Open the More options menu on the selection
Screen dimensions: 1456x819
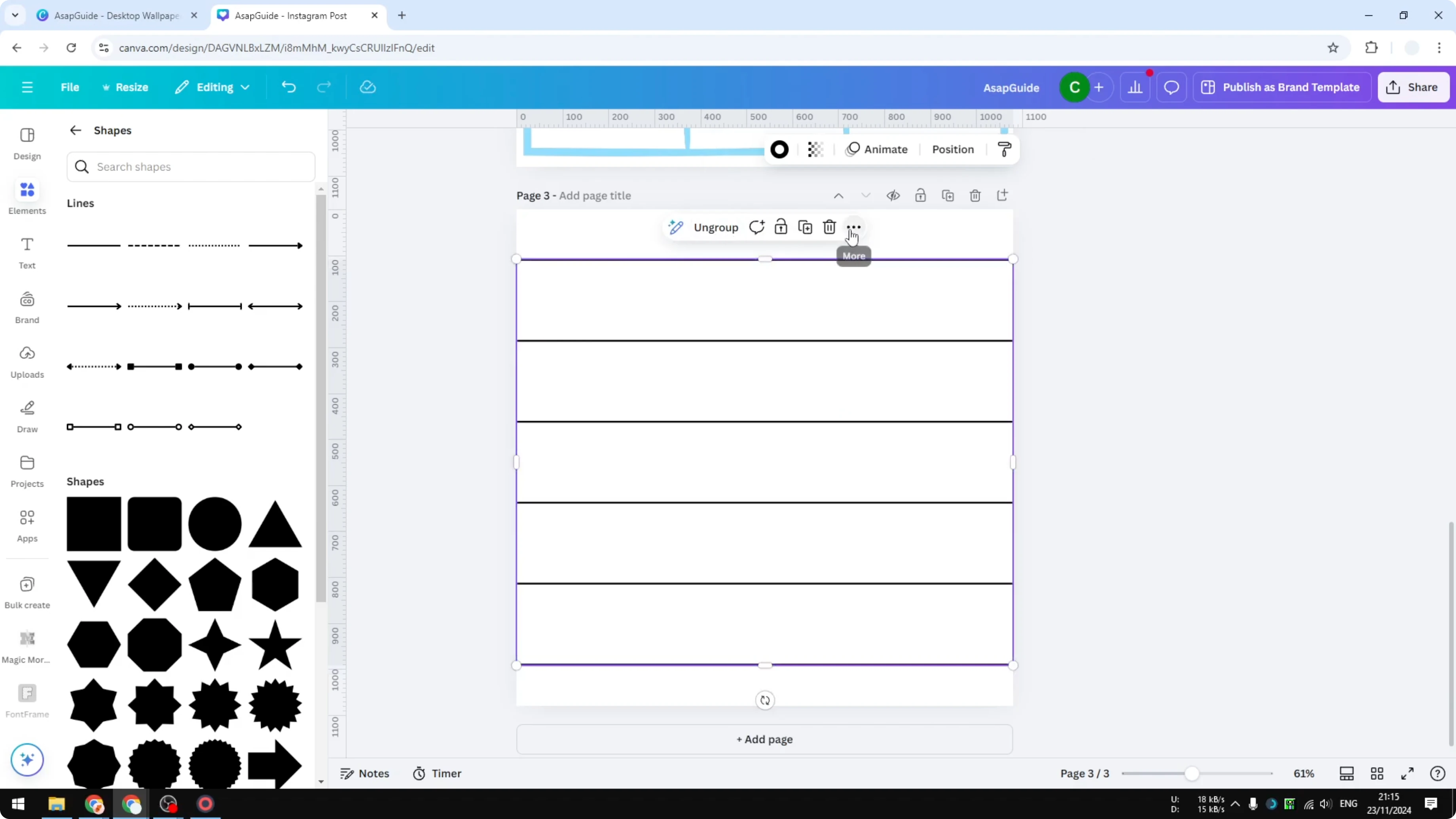853,227
